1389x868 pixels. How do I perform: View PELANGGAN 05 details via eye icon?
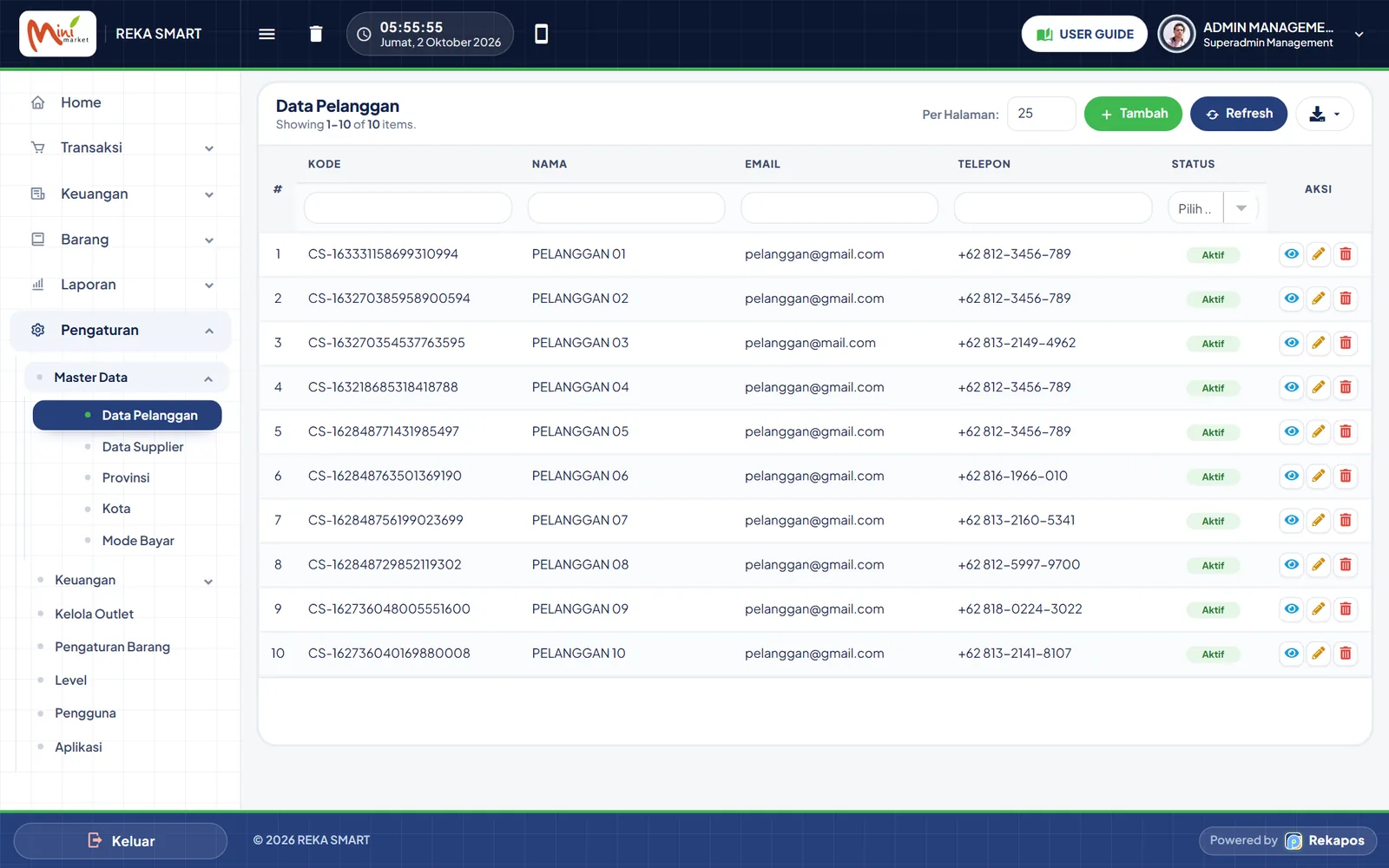pyautogui.click(x=1291, y=431)
